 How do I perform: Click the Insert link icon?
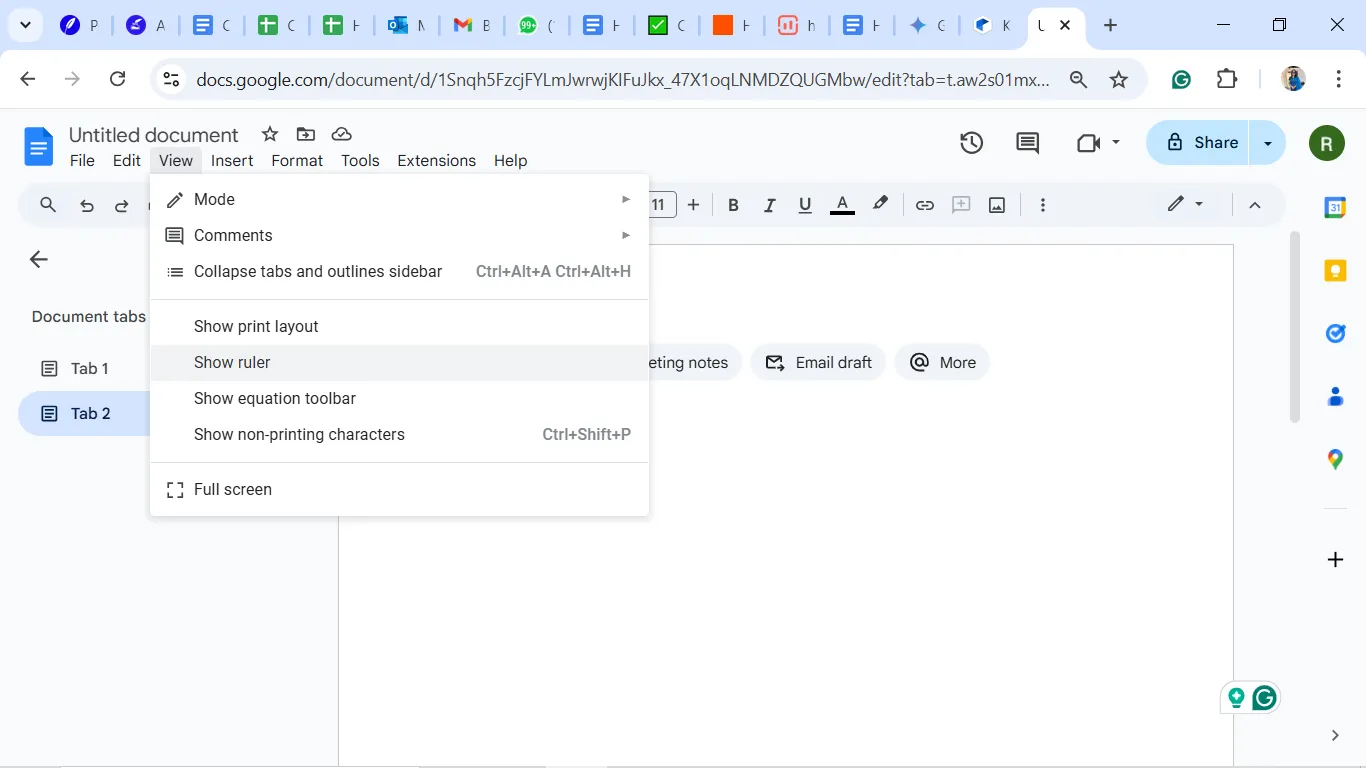(x=925, y=205)
